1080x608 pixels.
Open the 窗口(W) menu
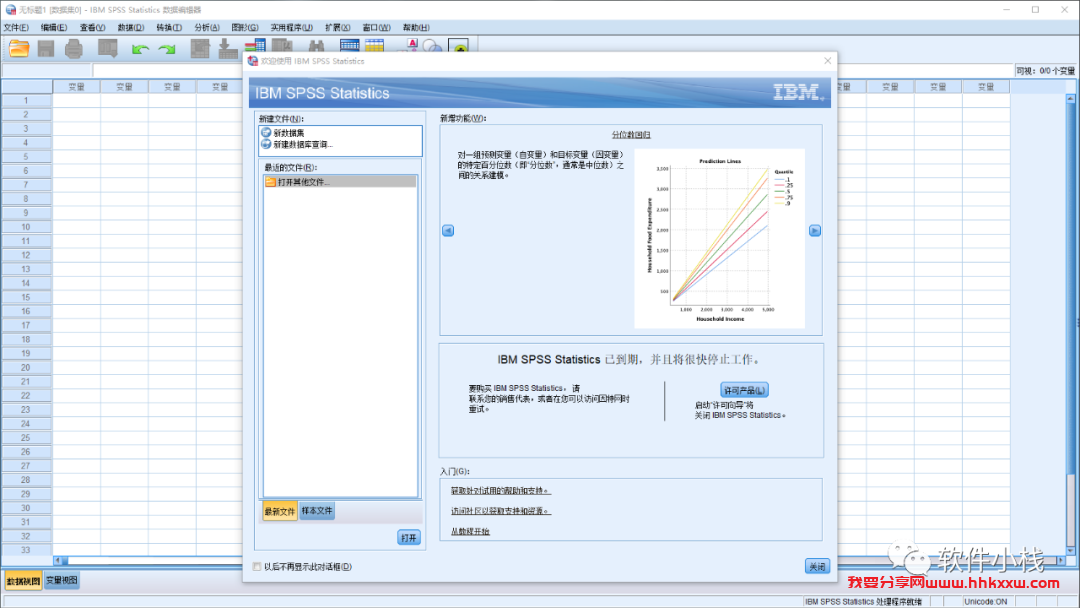pos(376,28)
